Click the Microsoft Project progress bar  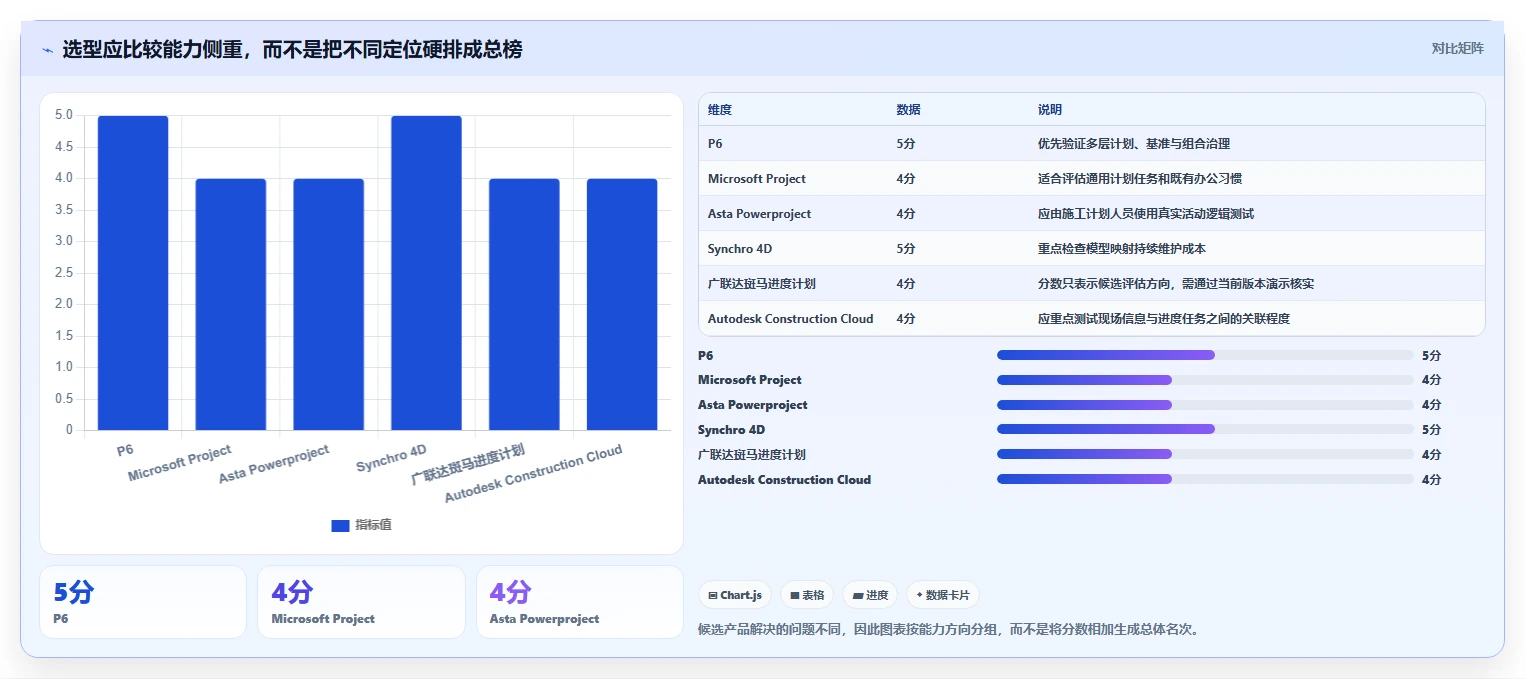(1205, 380)
